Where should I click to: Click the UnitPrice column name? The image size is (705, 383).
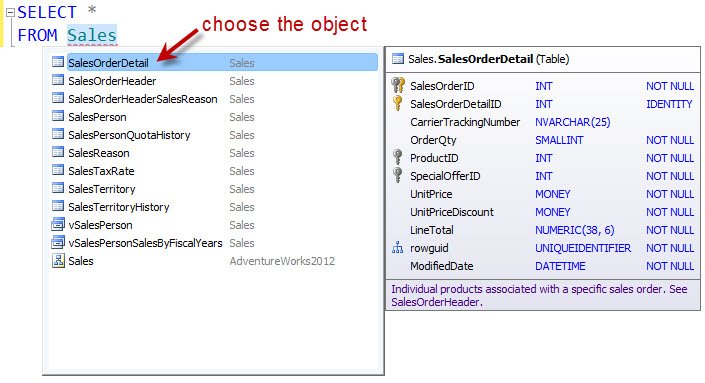tap(431, 194)
